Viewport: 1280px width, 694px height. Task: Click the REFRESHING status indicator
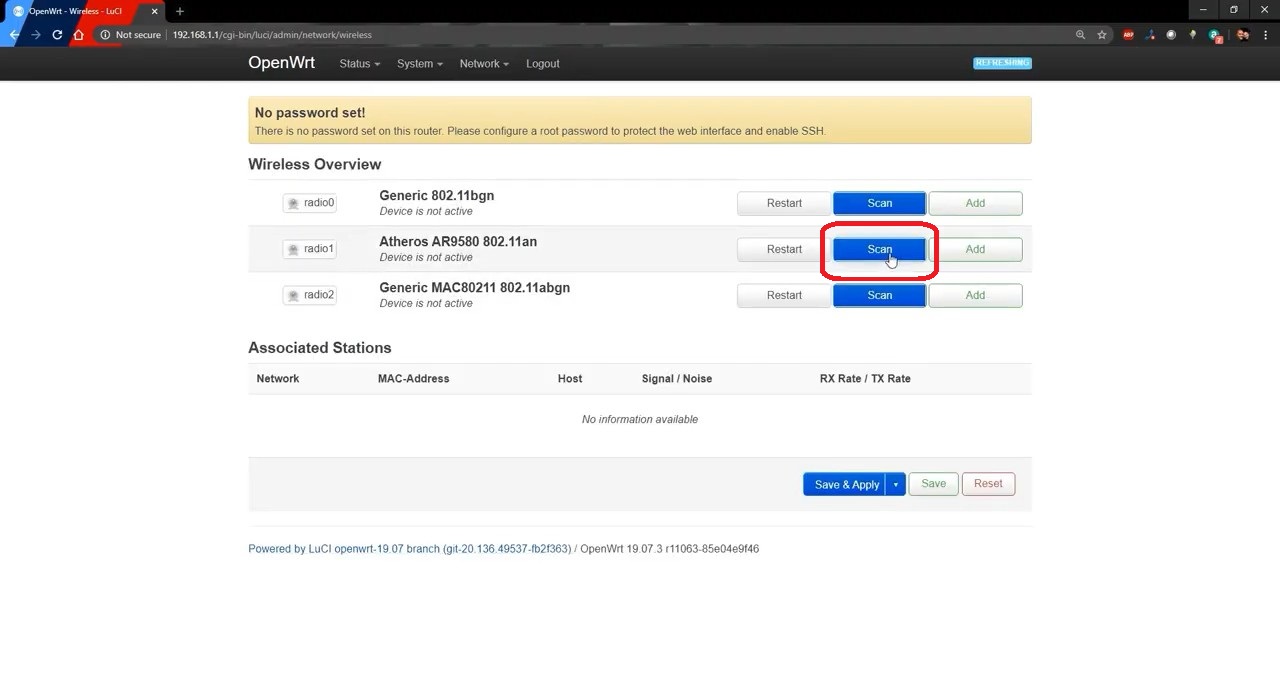point(1002,63)
